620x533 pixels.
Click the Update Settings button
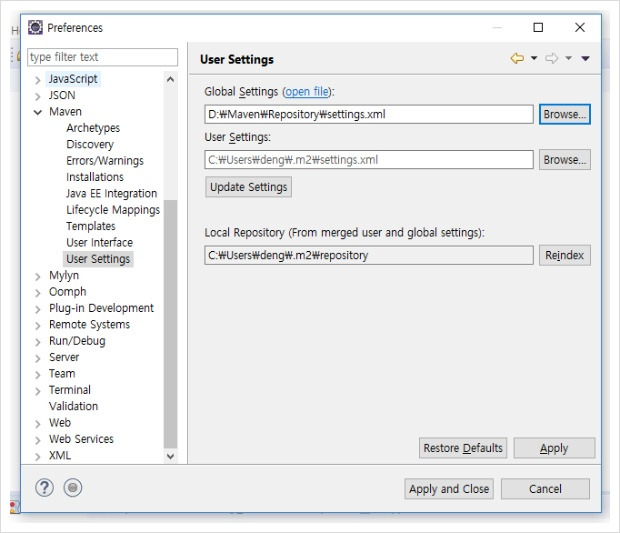click(x=248, y=187)
